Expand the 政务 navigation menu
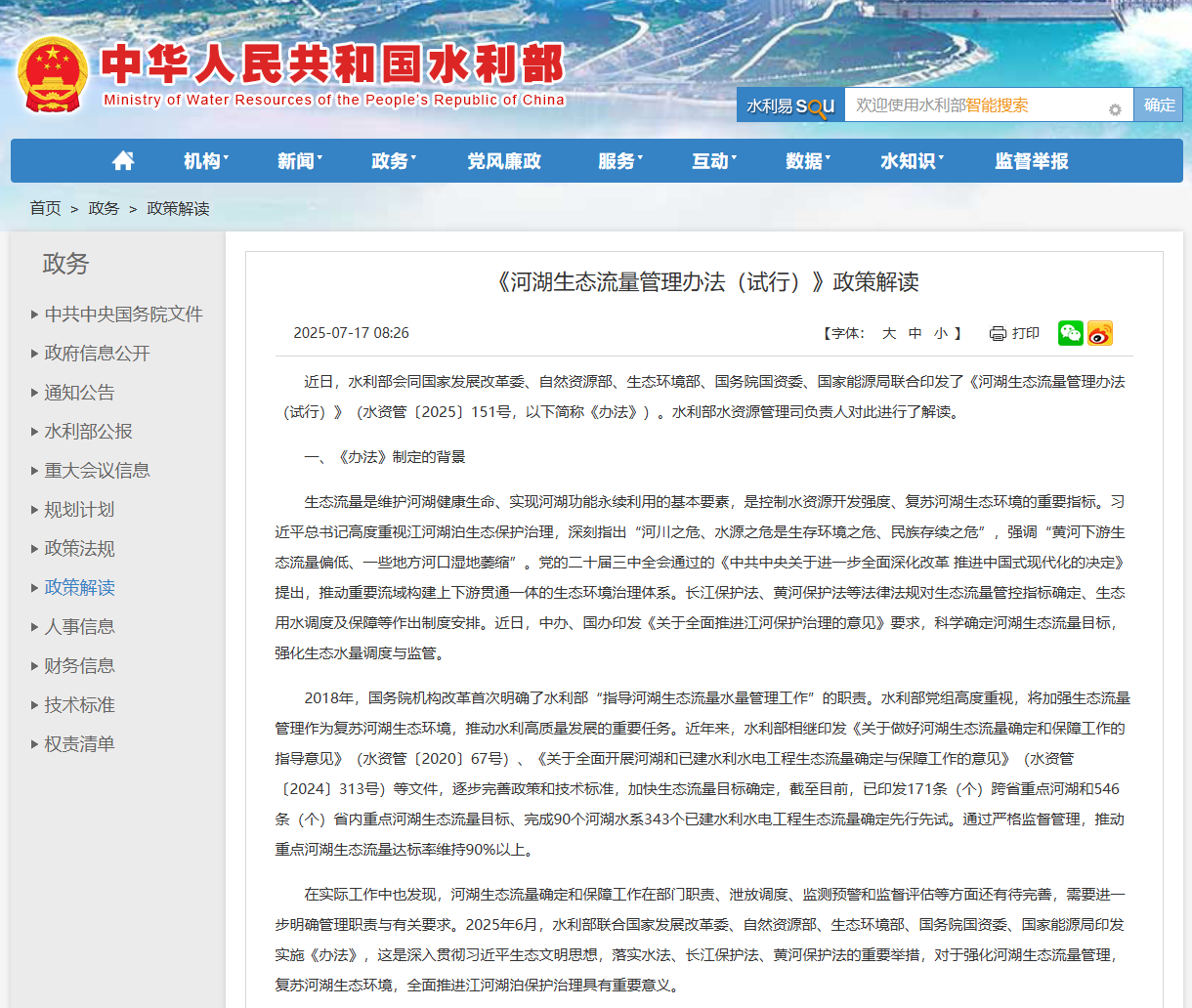Screen dimensions: 1192x1008 tap(394, 161)
